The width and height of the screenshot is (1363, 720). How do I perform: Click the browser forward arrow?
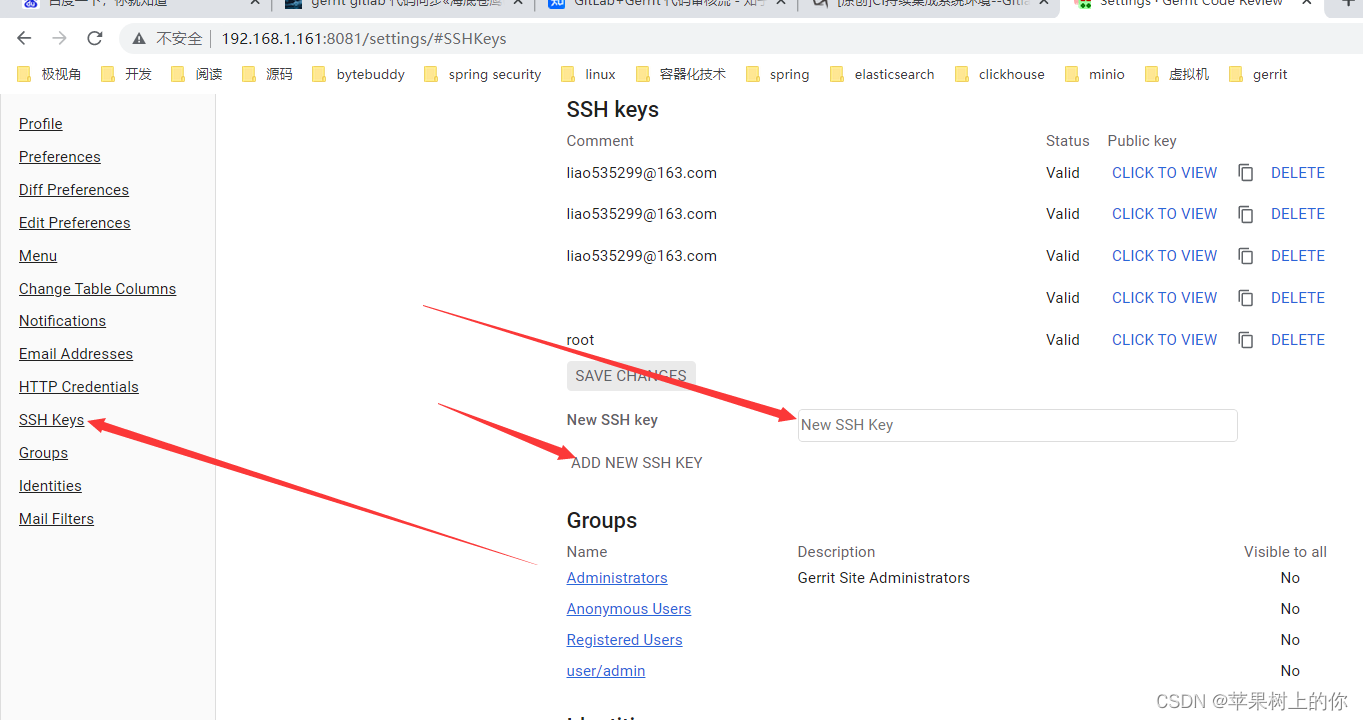coord(60,39)
